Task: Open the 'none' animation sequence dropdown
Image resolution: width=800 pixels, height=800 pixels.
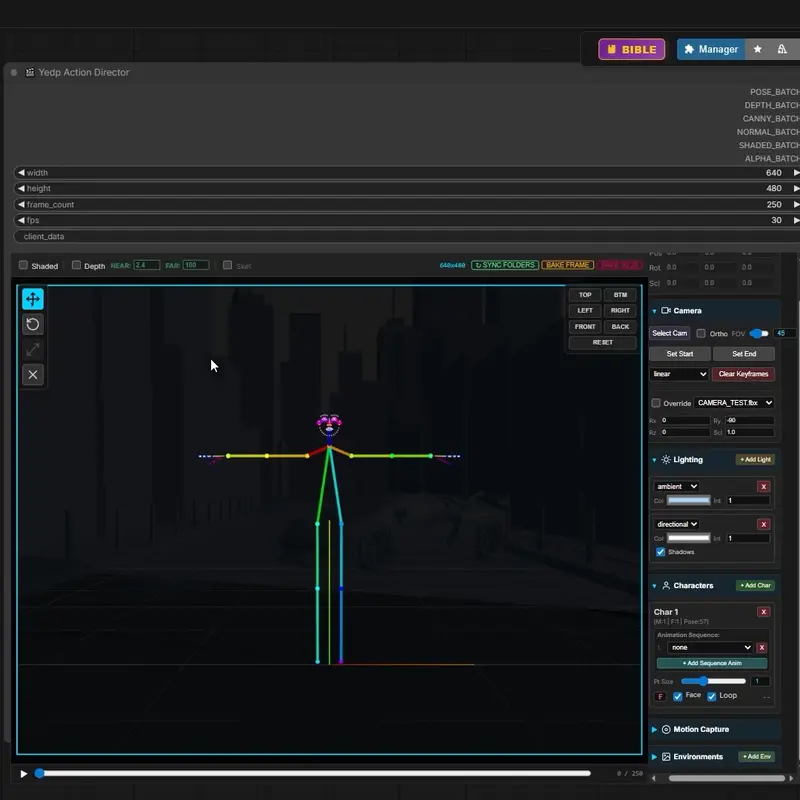Action: coord(710,647)
